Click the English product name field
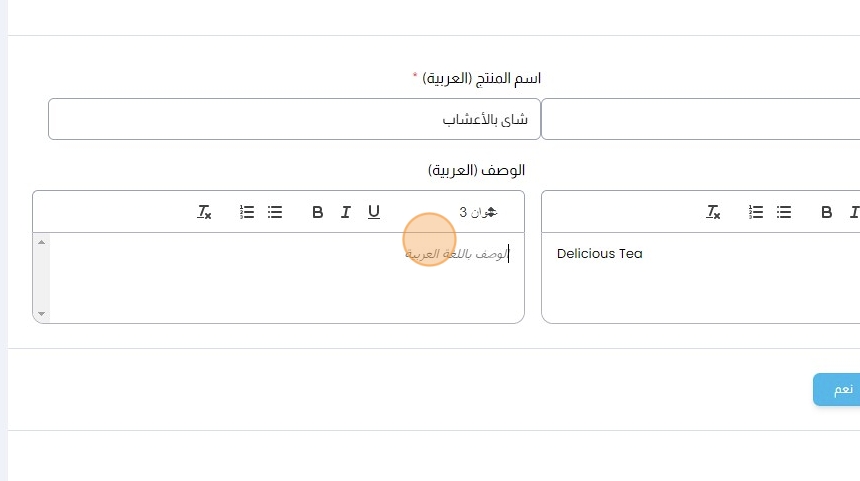The image size is (860, 481). [x=700, y=119]
